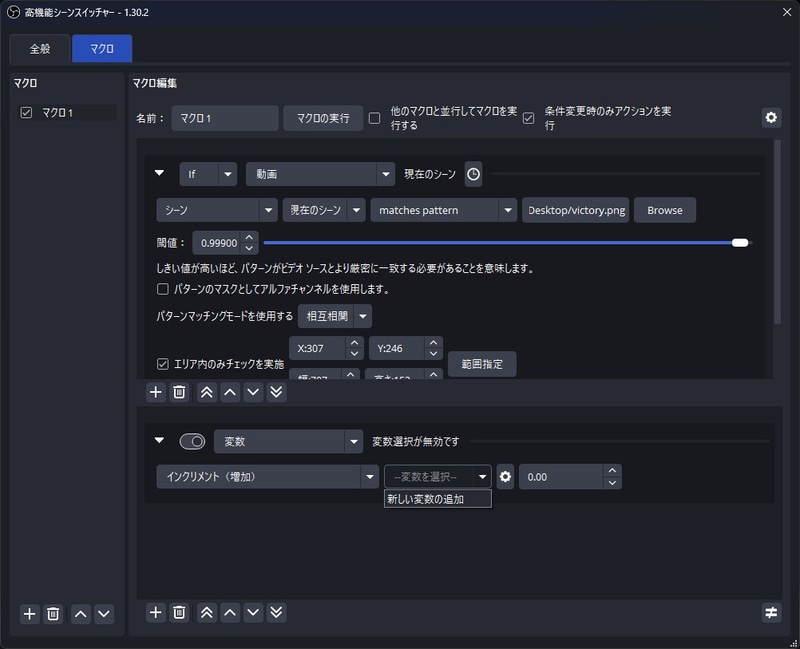The height and width of the screenshot is (649, 800).
Task: Click the 0.00 value input field
Action: [x=561, y=477]
